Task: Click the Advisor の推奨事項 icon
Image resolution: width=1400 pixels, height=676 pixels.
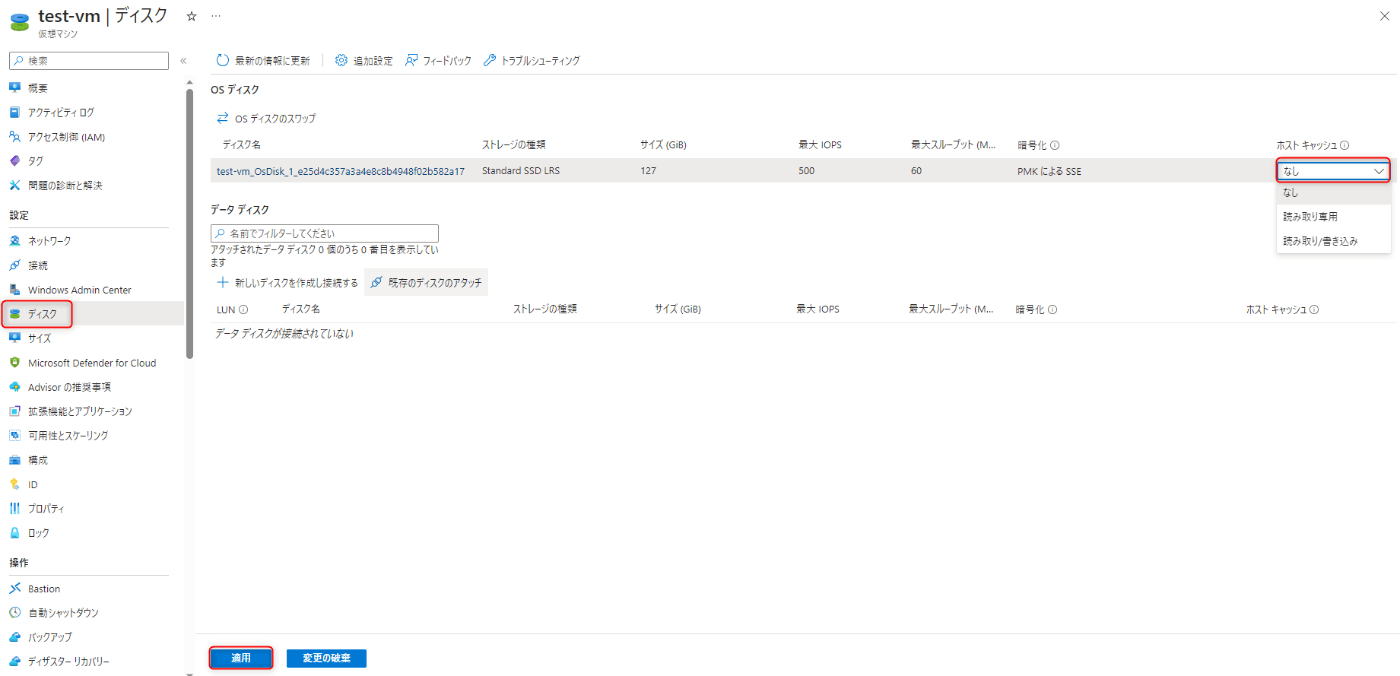Action: (x=15, y=387)
